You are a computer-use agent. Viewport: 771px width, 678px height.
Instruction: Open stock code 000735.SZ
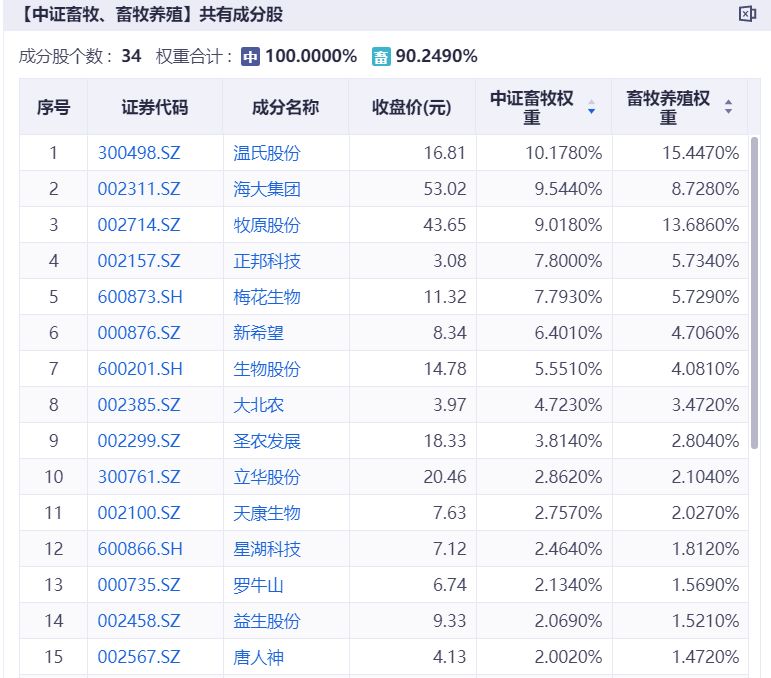tap(139, 585)
